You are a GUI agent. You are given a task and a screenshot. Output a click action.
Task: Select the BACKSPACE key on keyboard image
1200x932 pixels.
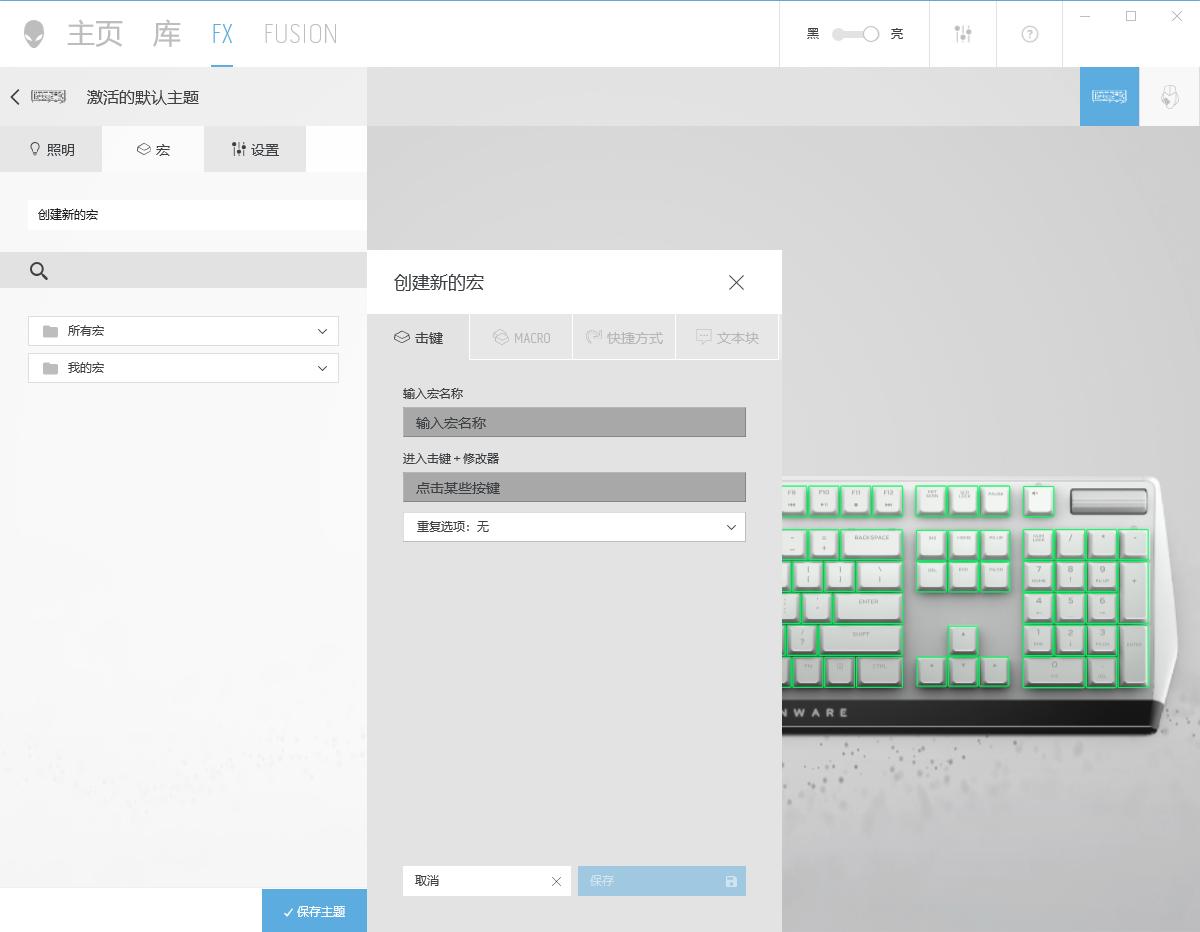(x=871, y=543)
